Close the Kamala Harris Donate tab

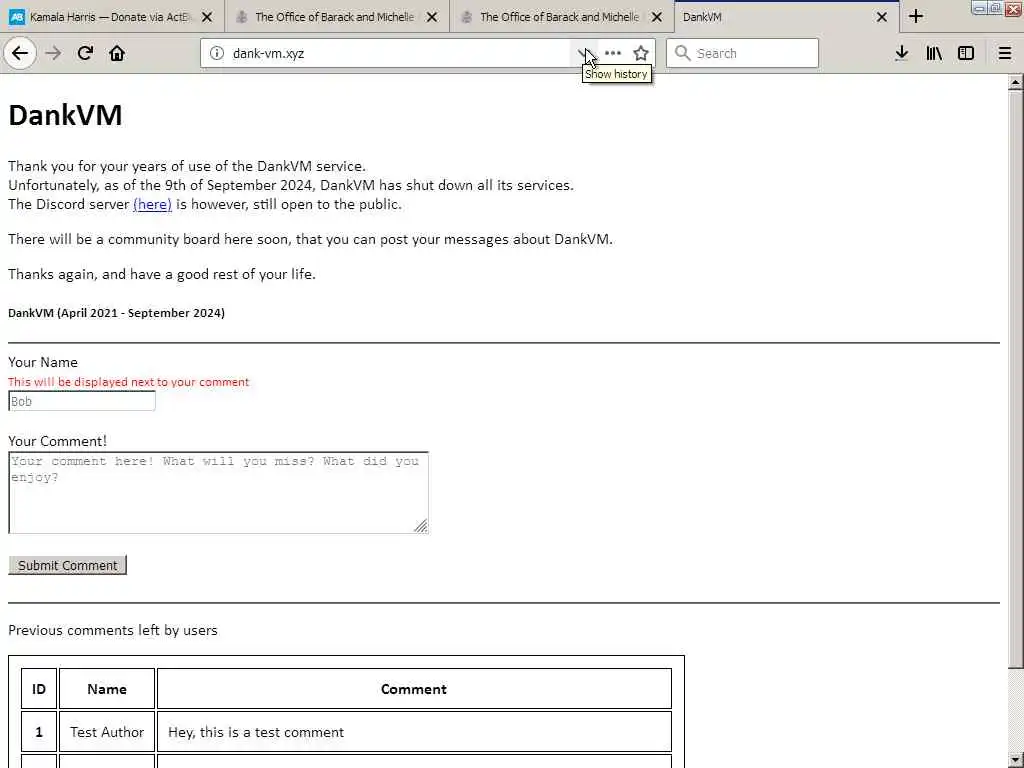[x=207, y=17]
